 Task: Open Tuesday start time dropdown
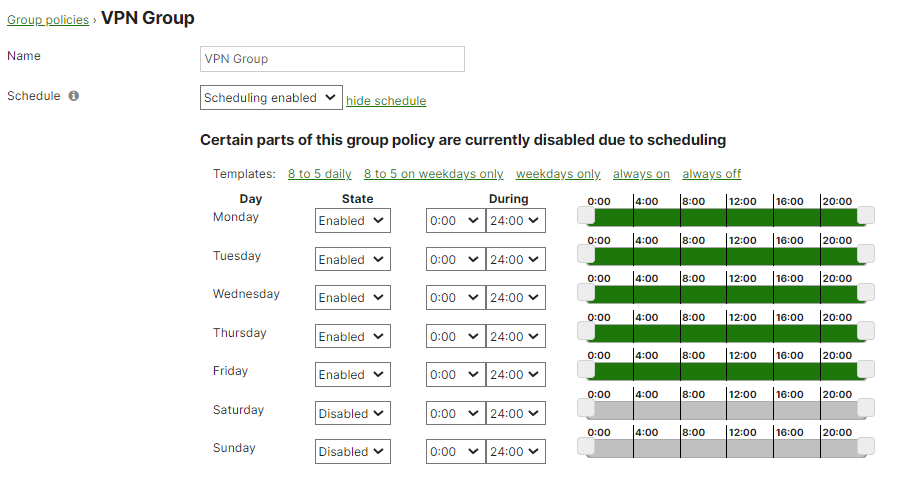coord(455,260)
